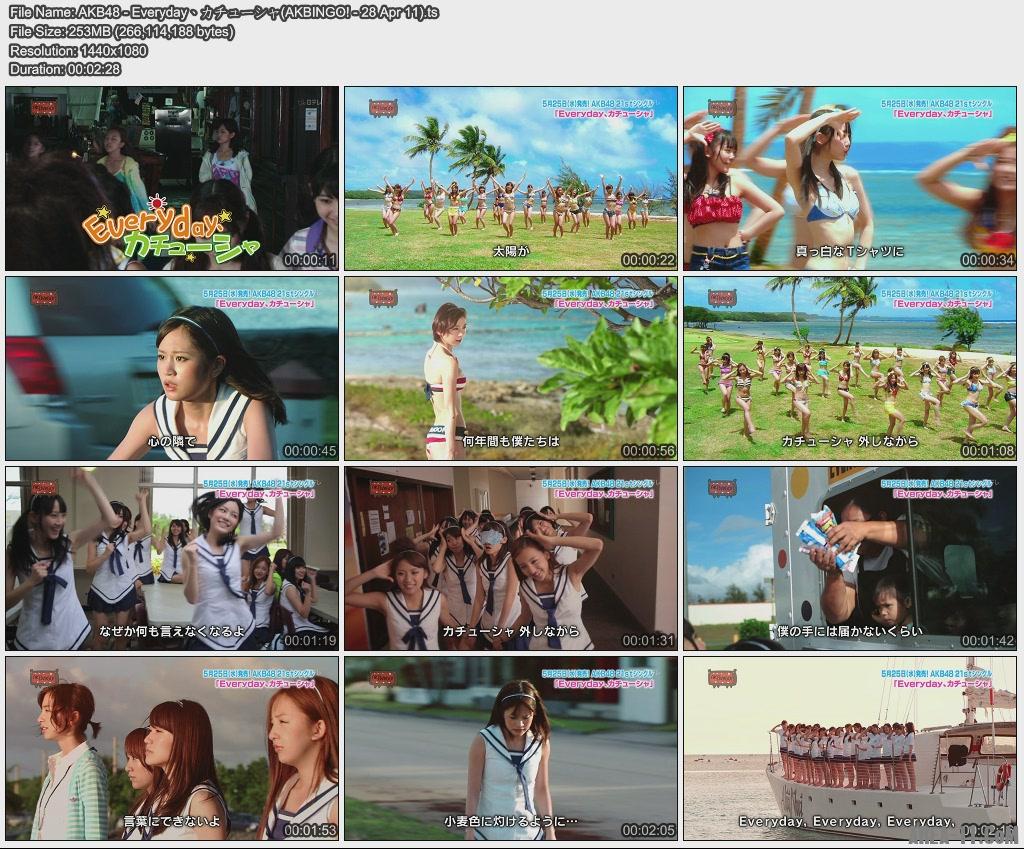The height and width of the screenshot is (849, 1024).
Task: Open the thumbnail at timestamp 00:00:56
Action: coord(511,368)
